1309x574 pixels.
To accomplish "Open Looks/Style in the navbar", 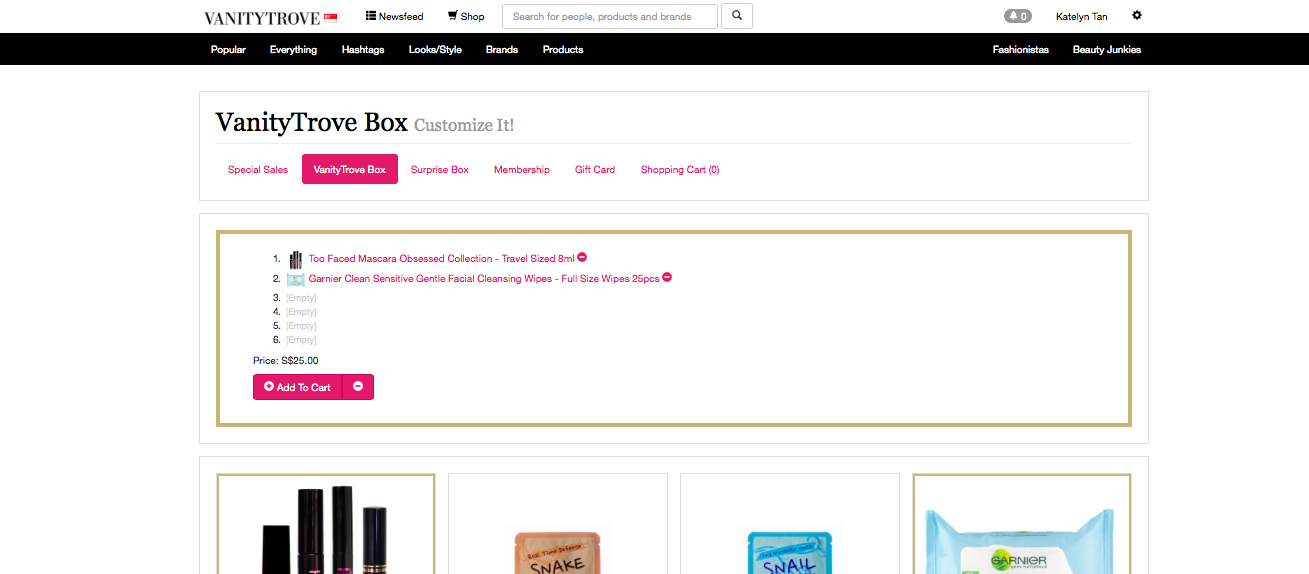I will 435,49.
